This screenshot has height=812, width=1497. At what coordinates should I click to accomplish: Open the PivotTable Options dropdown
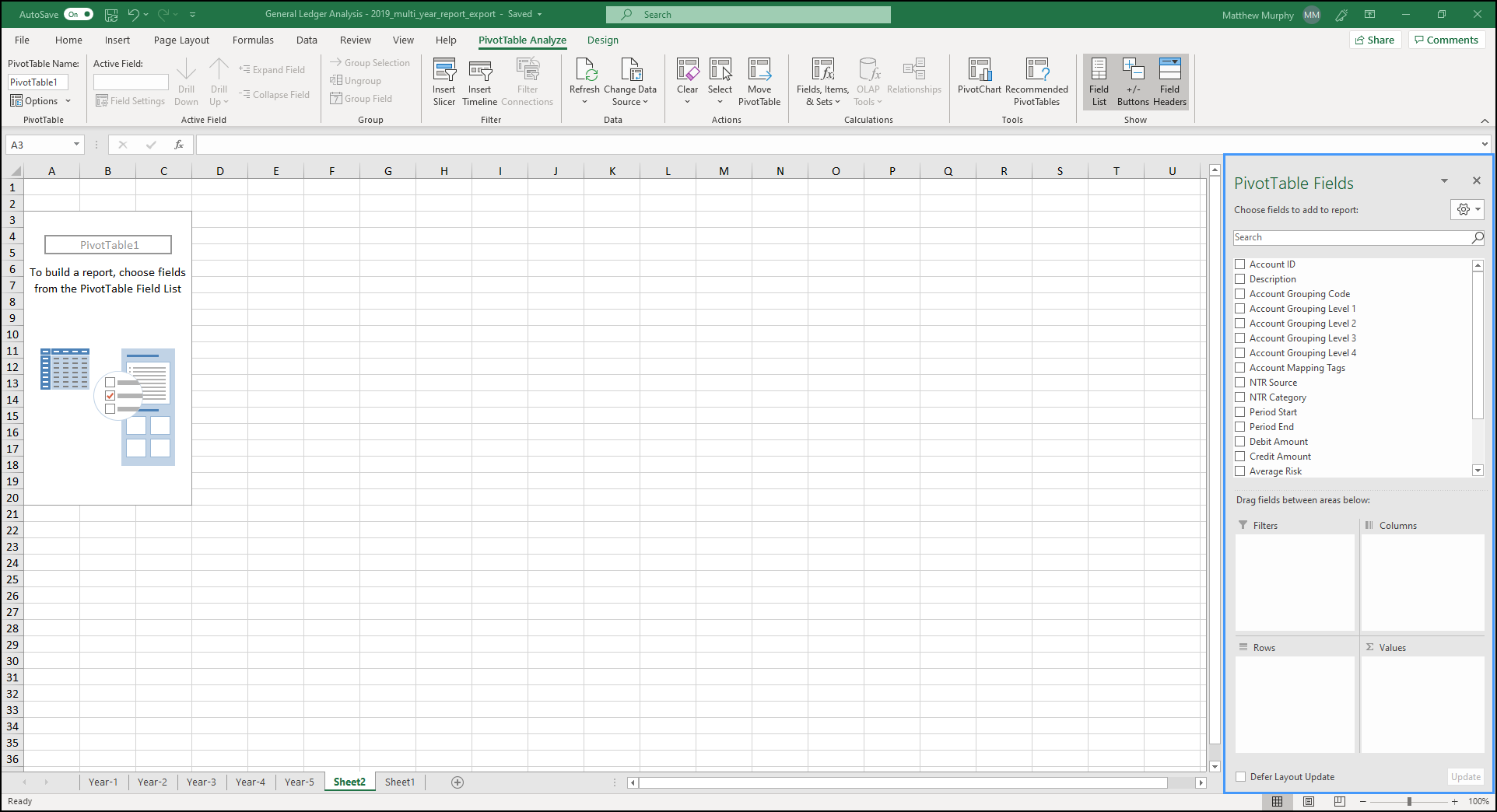coord(40,101)
